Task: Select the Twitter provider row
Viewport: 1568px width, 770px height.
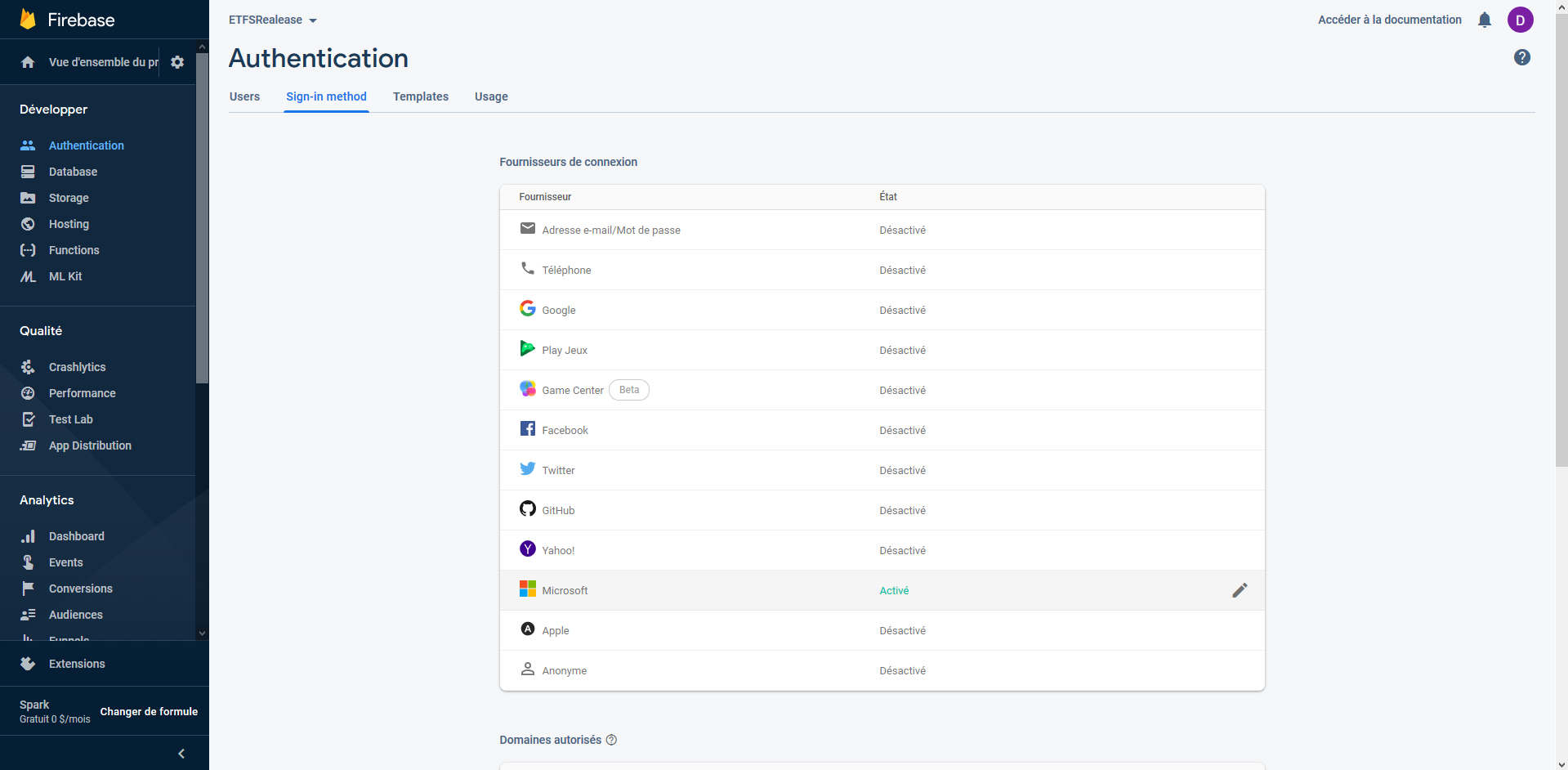Action: pyautogui.click(x=882, y=470)
